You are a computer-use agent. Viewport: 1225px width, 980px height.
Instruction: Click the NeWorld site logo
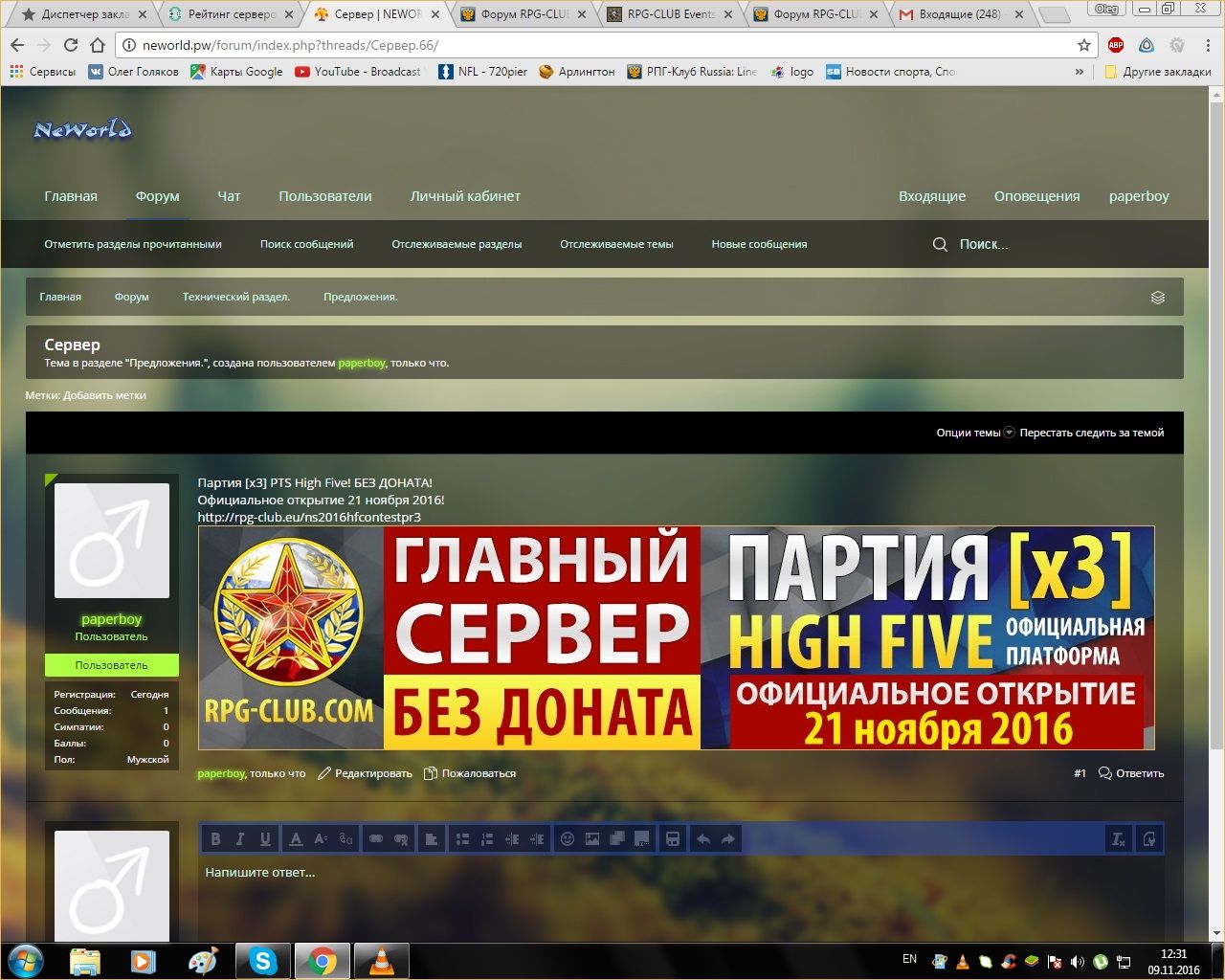tap(82, 129)
